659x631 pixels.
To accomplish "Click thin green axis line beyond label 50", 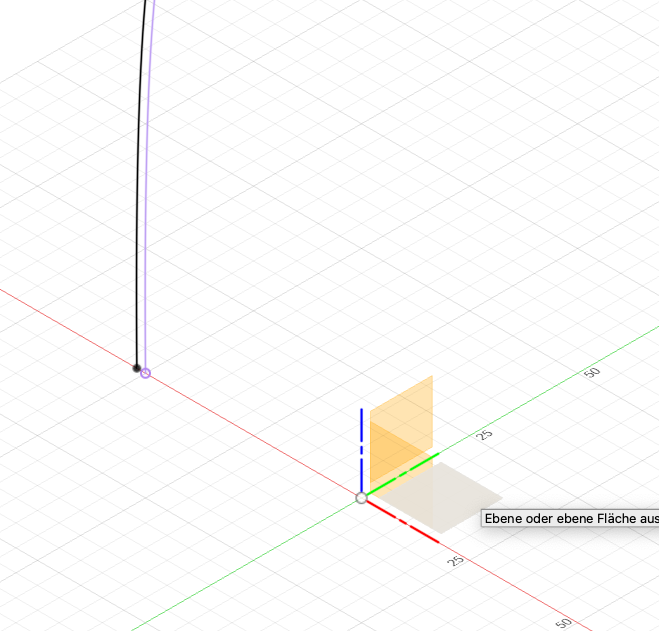I will click(x=630, y=340).
